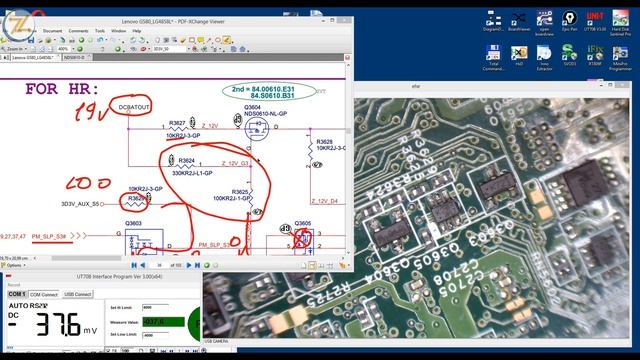Screen dimensions: 640x360
Task: Open the search text box dropdown arrow
Action: coord(189,49)
